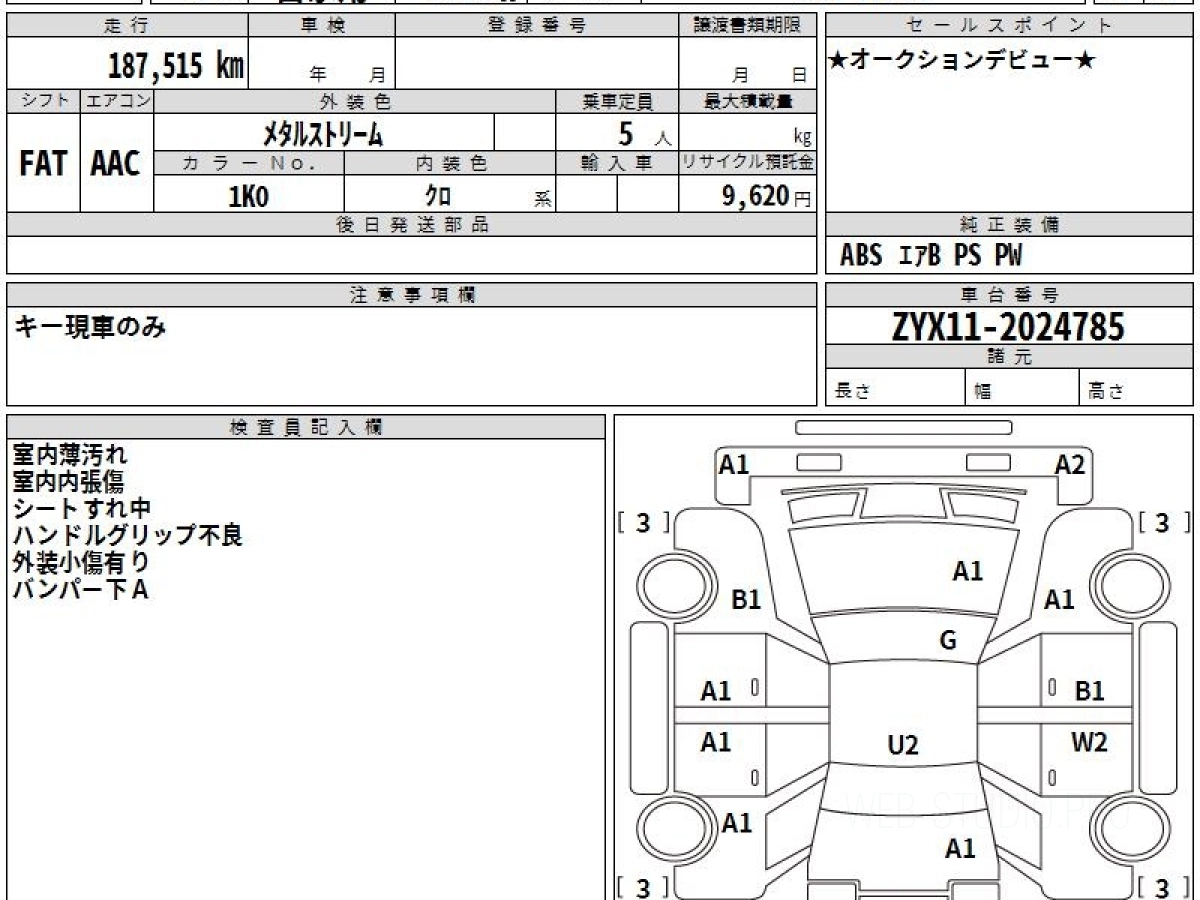This screenshot has height=900, width=1200.
Task: Select the 外装色 header
Action: [x=355, y=101]
